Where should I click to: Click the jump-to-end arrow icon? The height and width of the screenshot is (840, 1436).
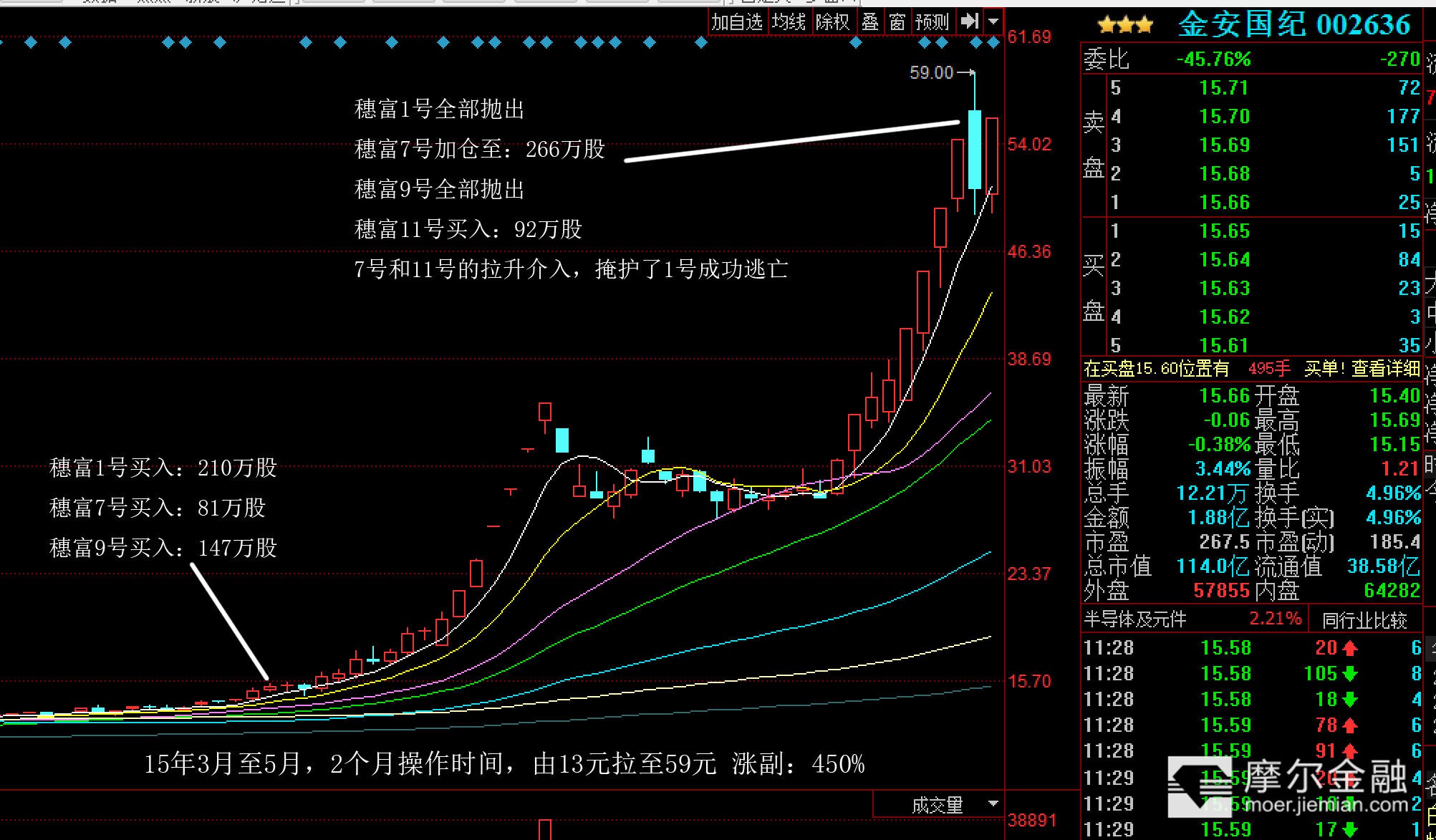[x=969, y=21]
